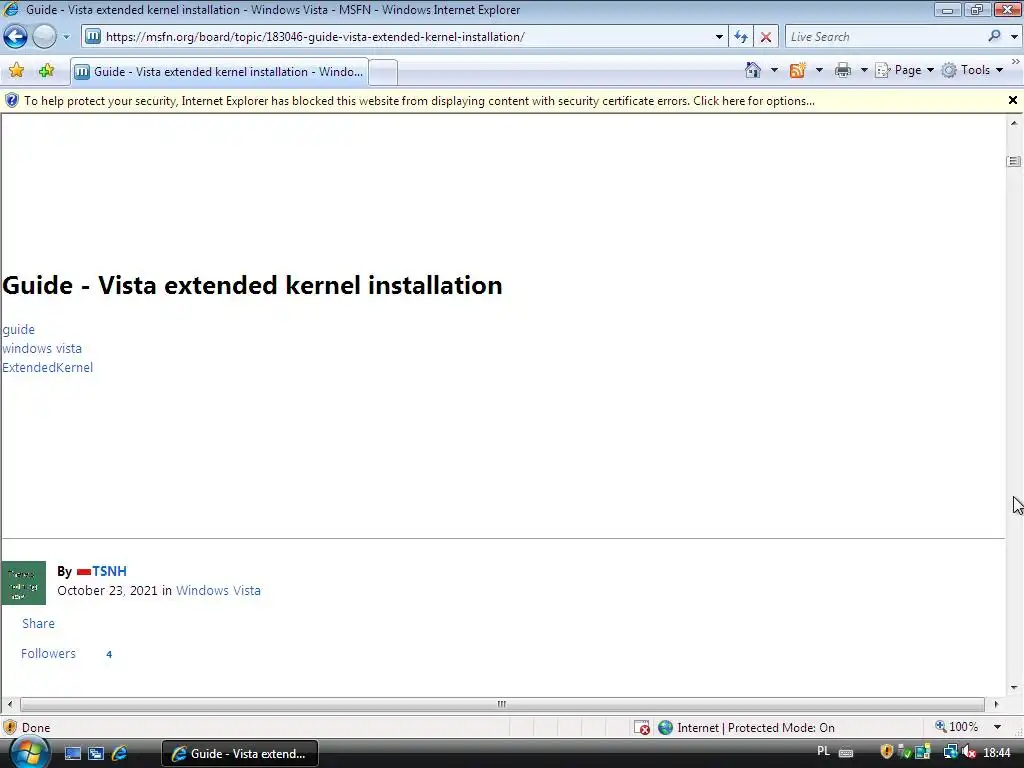Launch Internet Explorer from quick launch
Viewport: 1024px width, 768px height.
tap(120, 754)
